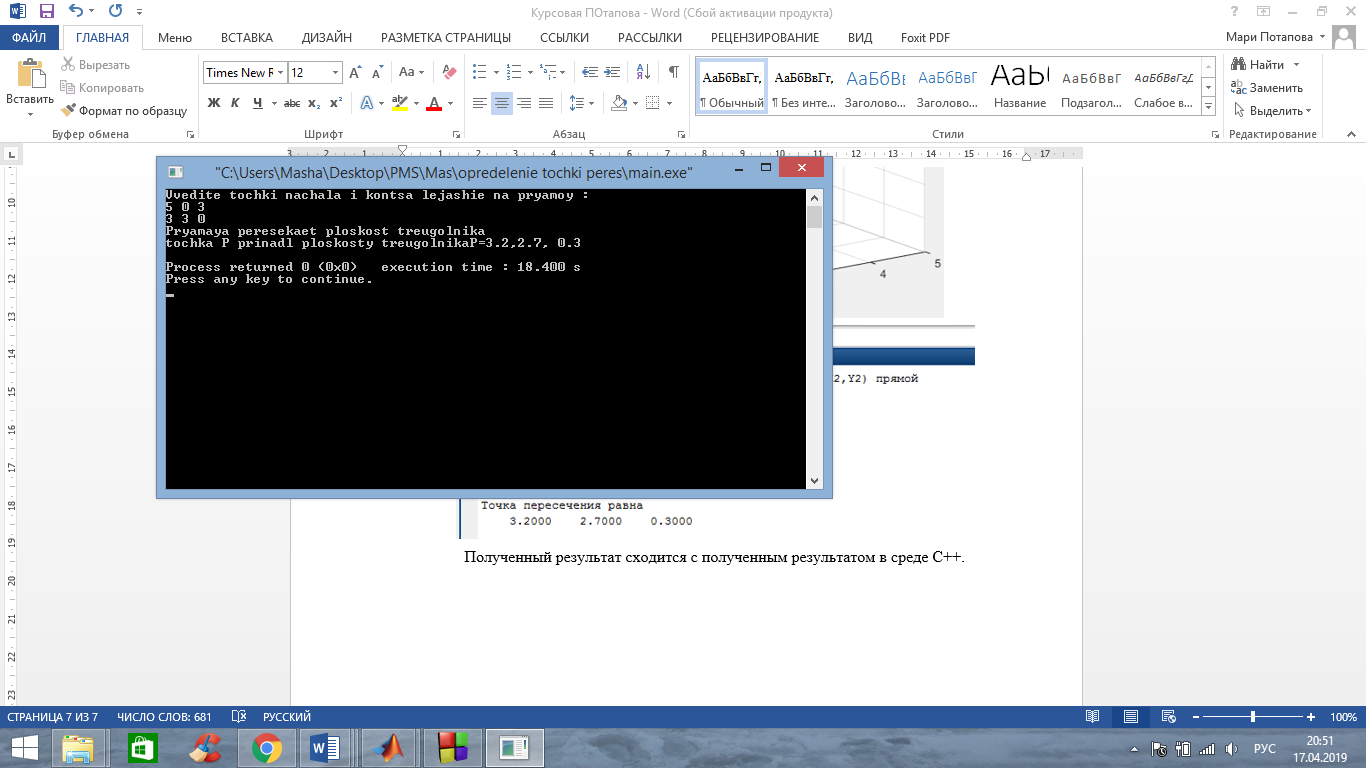Toggle Bold (Ж) formatting
The height and width of the screenshot is (768, 1366).
pos(213,103)
